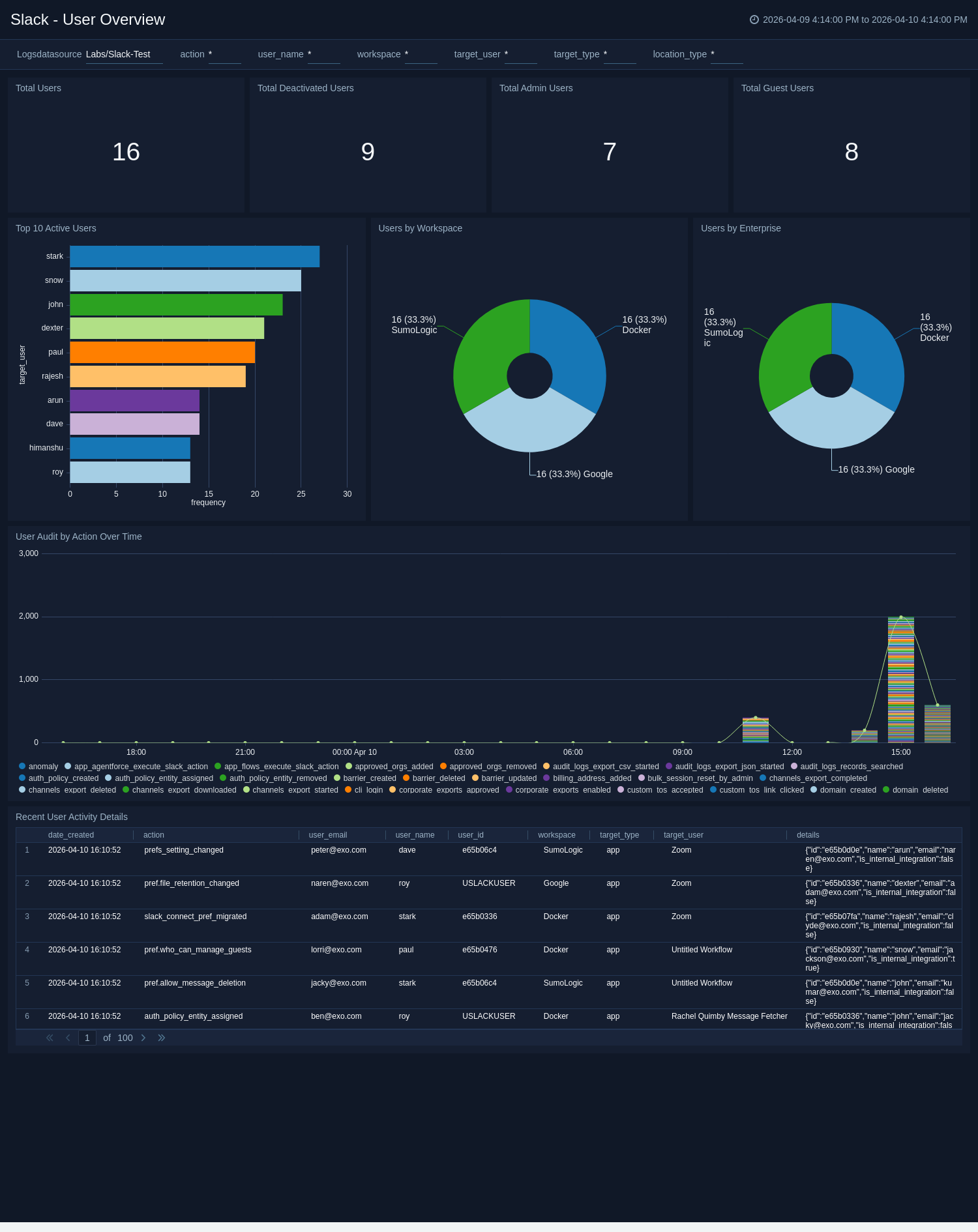978x1232 pixels.
Task: Go to the first page of results
Action: (x=50, y=1038)
